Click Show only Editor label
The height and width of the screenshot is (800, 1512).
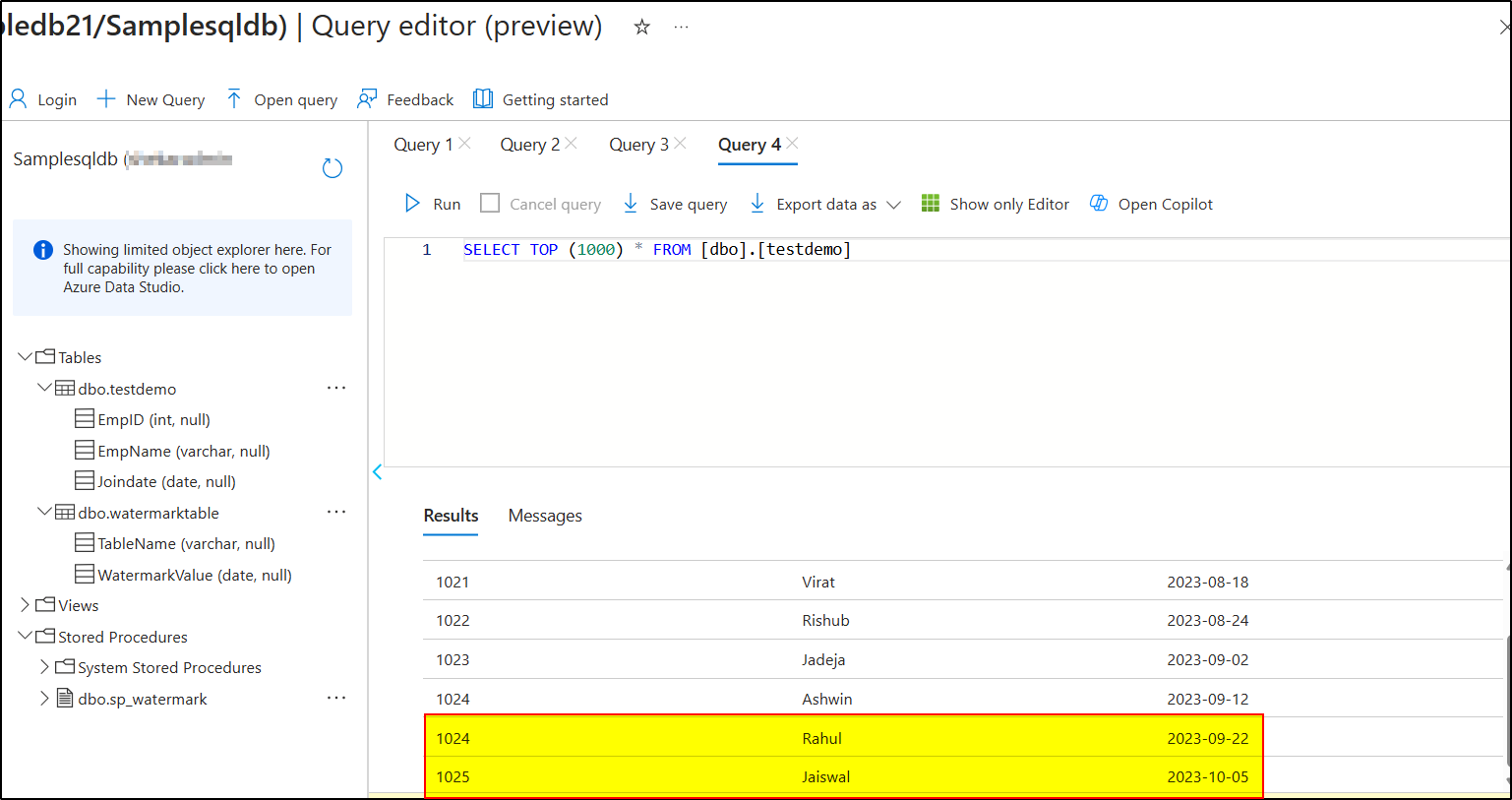point(1009,204)
